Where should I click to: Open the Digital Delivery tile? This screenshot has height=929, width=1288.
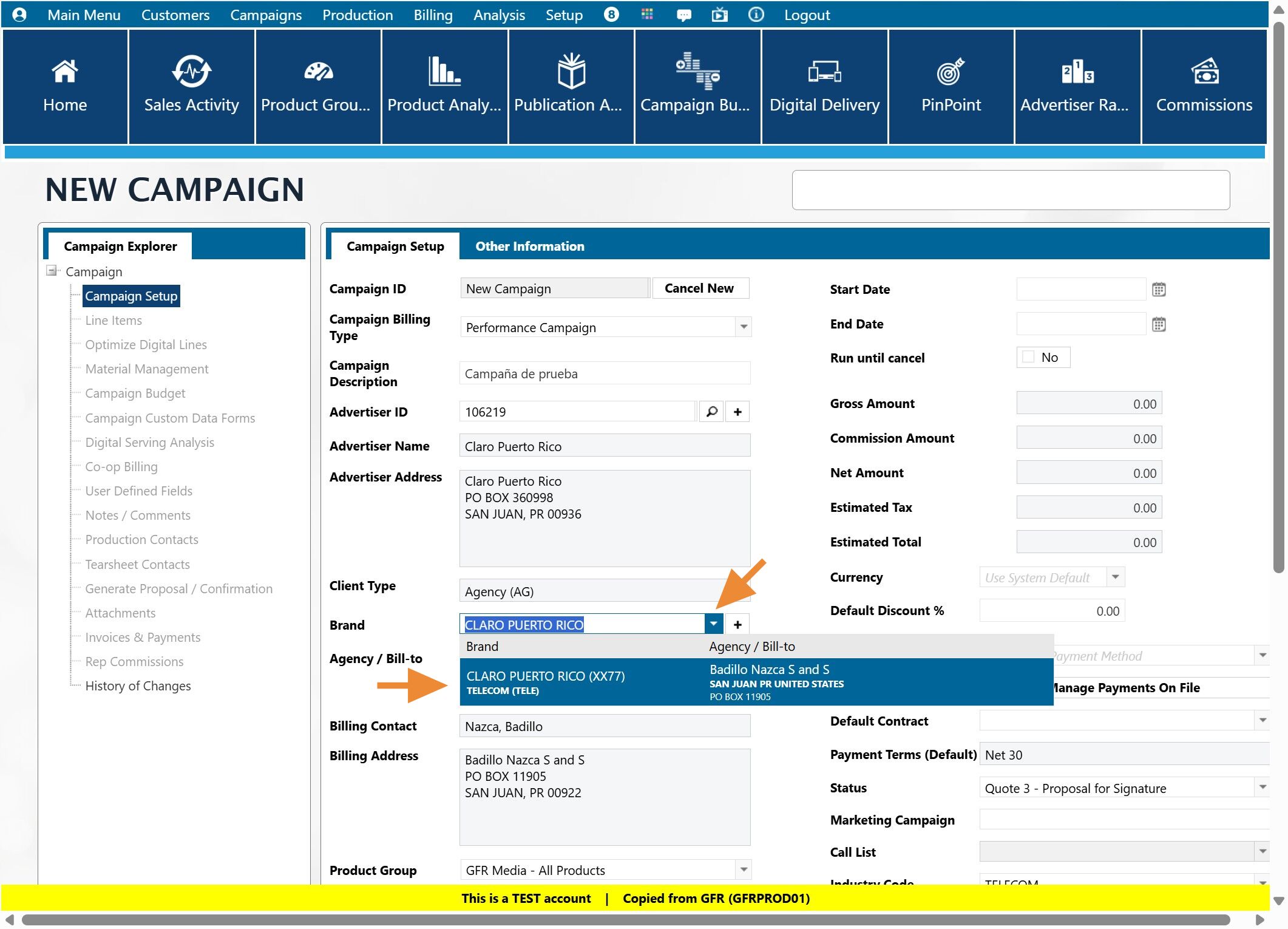(x=824, y=86)
